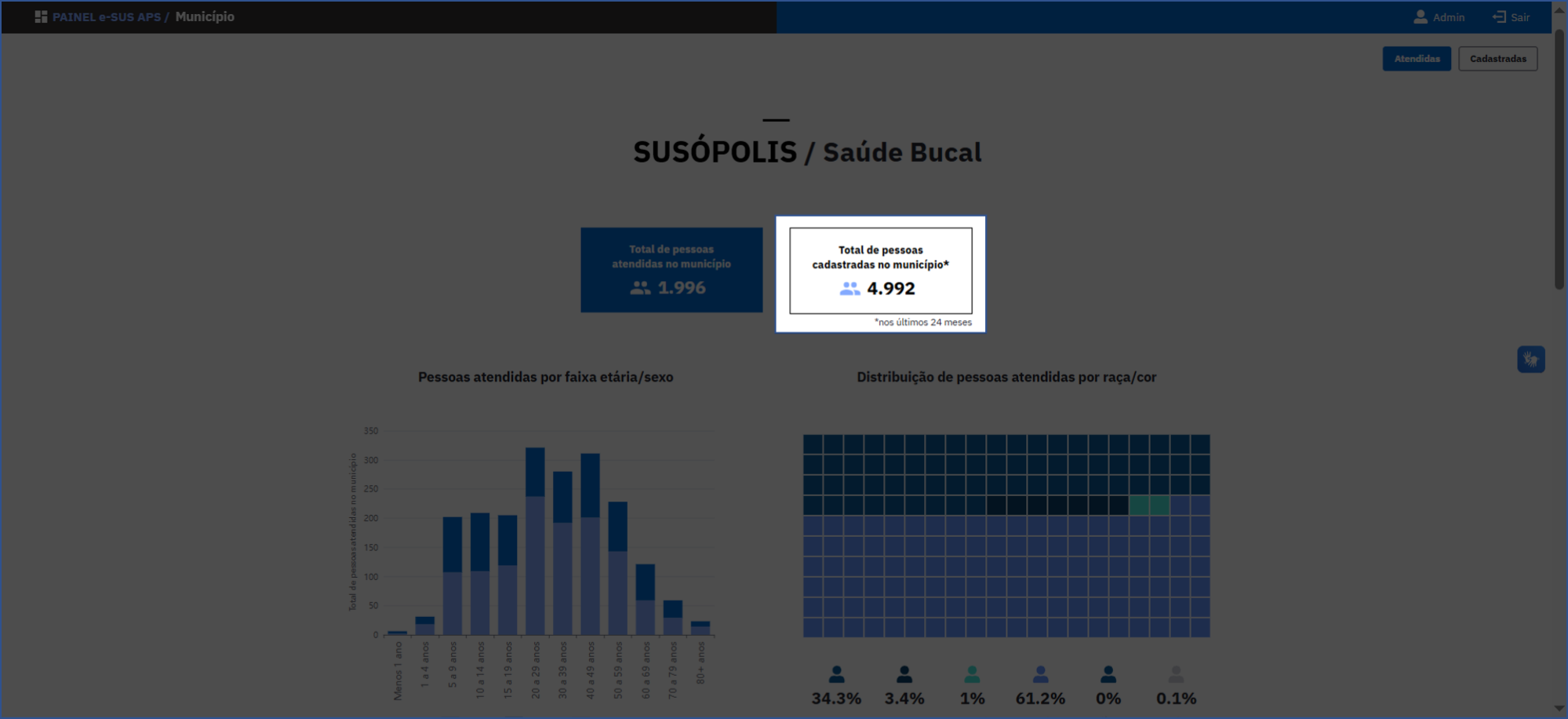
Task: Open the VLibras sign language accessibility icon
Action: point(1531,359)
